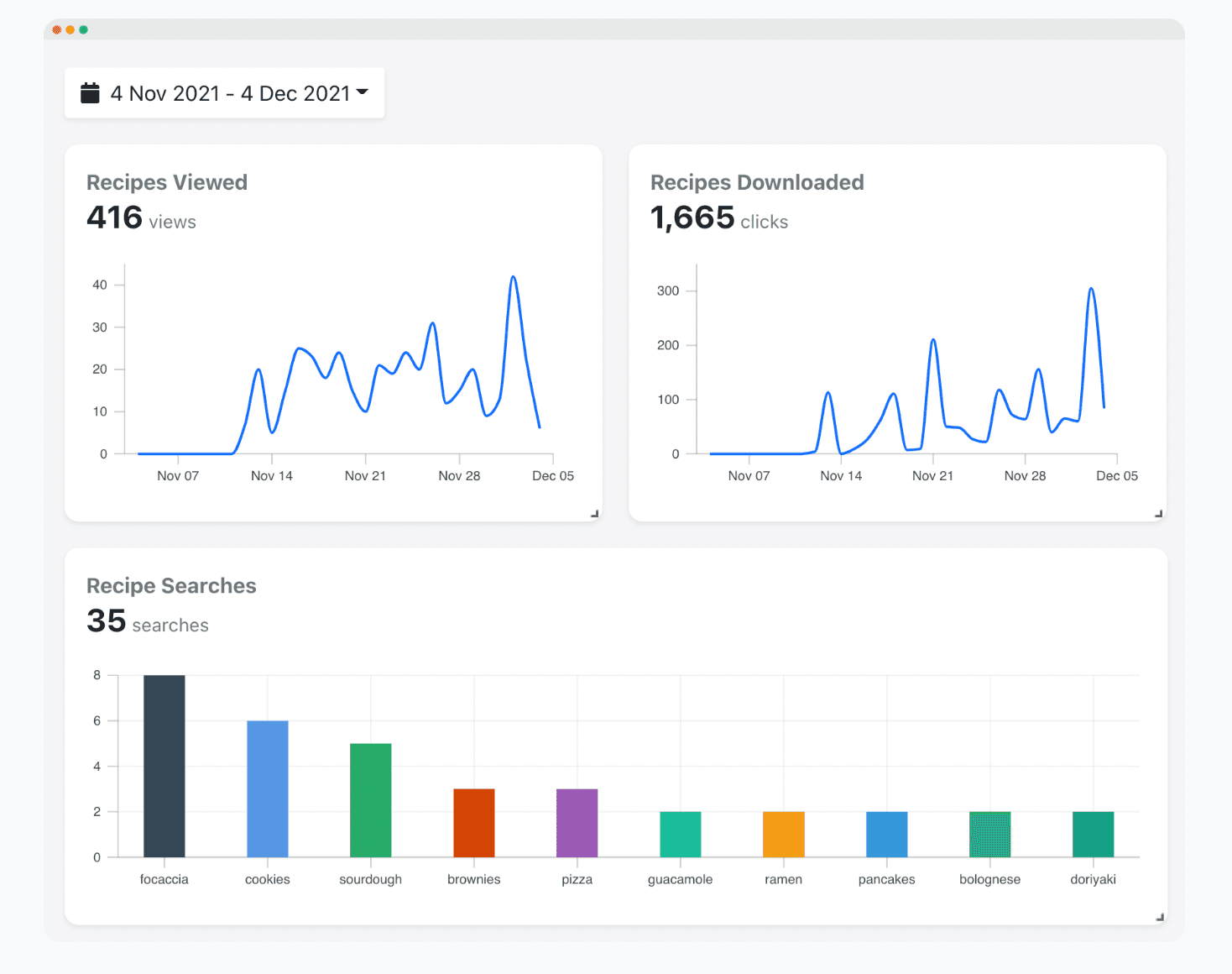Click the resize handle on Recipes Viewed card
Image resolution: width=1232 pixels, height=974 pixels.
pyautogui.click(x=593, y=512)
